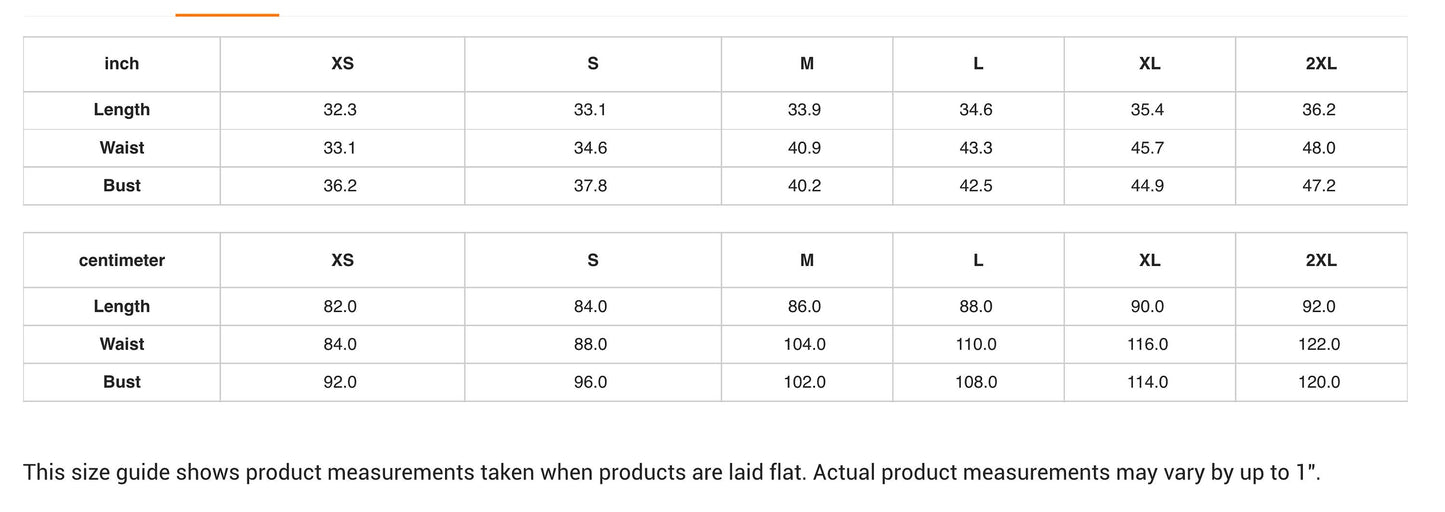
Task: Click the 116.0 waist value for XL
Action: coord(1148,344)
